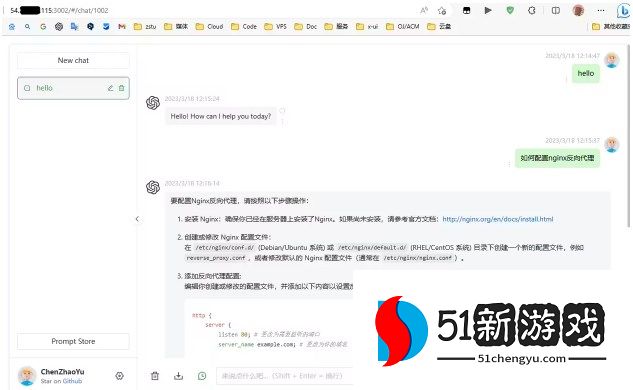The width and height of the screenshot is (633, 390).
Task: Open the first bookmark home icon
Action: pos(12,27)
